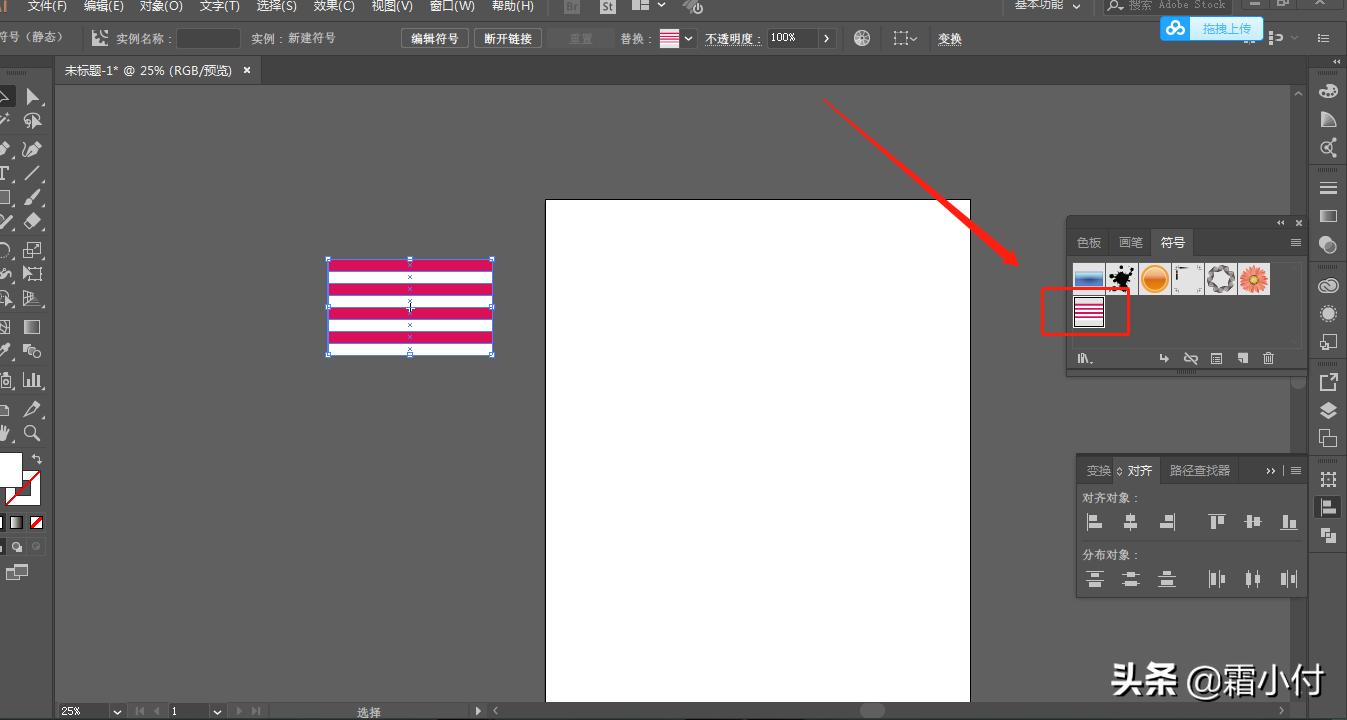
Task: Click vertical distribute center icon
Action: [1130, 578]
